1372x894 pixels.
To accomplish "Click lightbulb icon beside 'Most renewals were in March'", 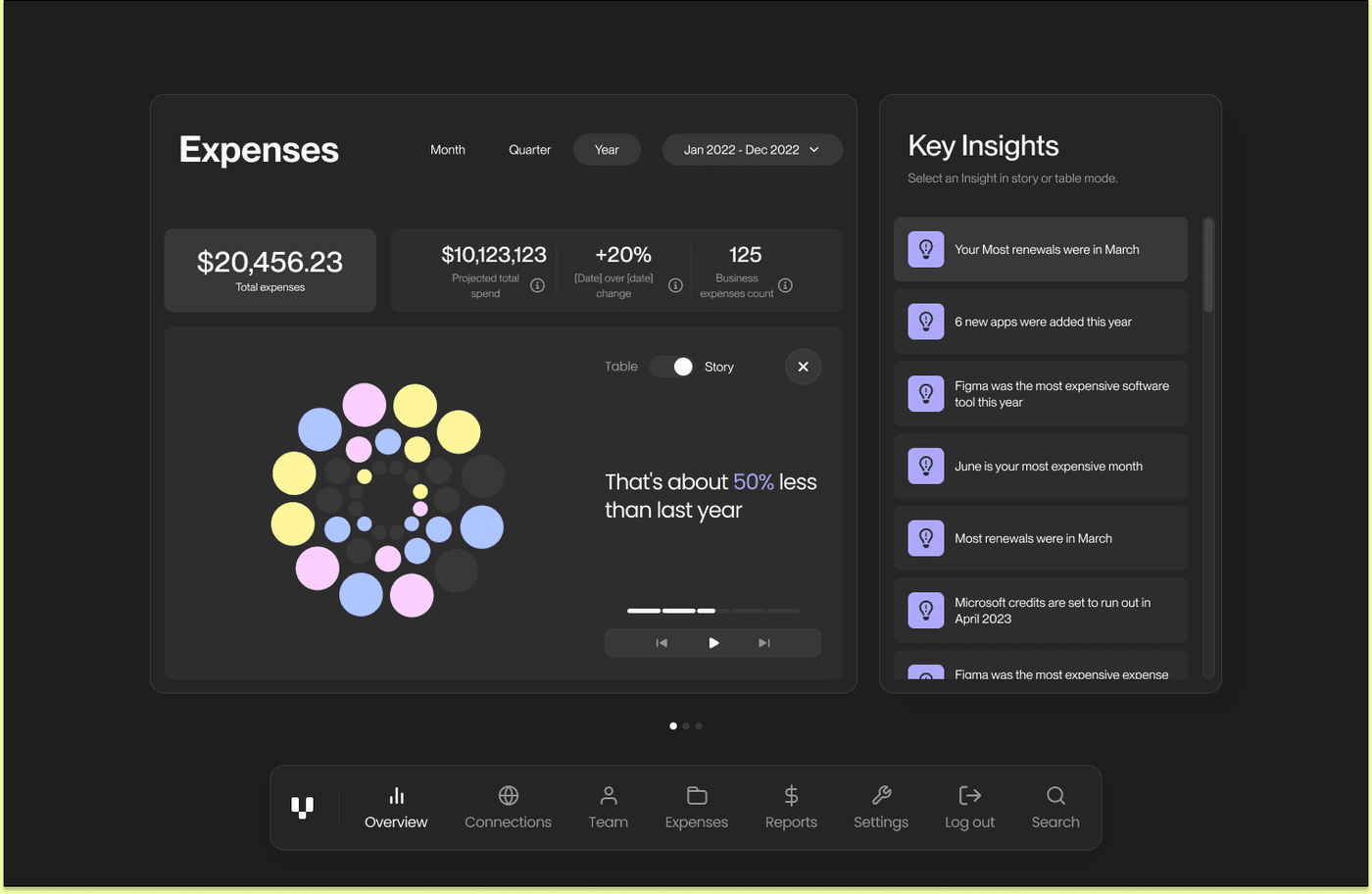I will [926, 538].
